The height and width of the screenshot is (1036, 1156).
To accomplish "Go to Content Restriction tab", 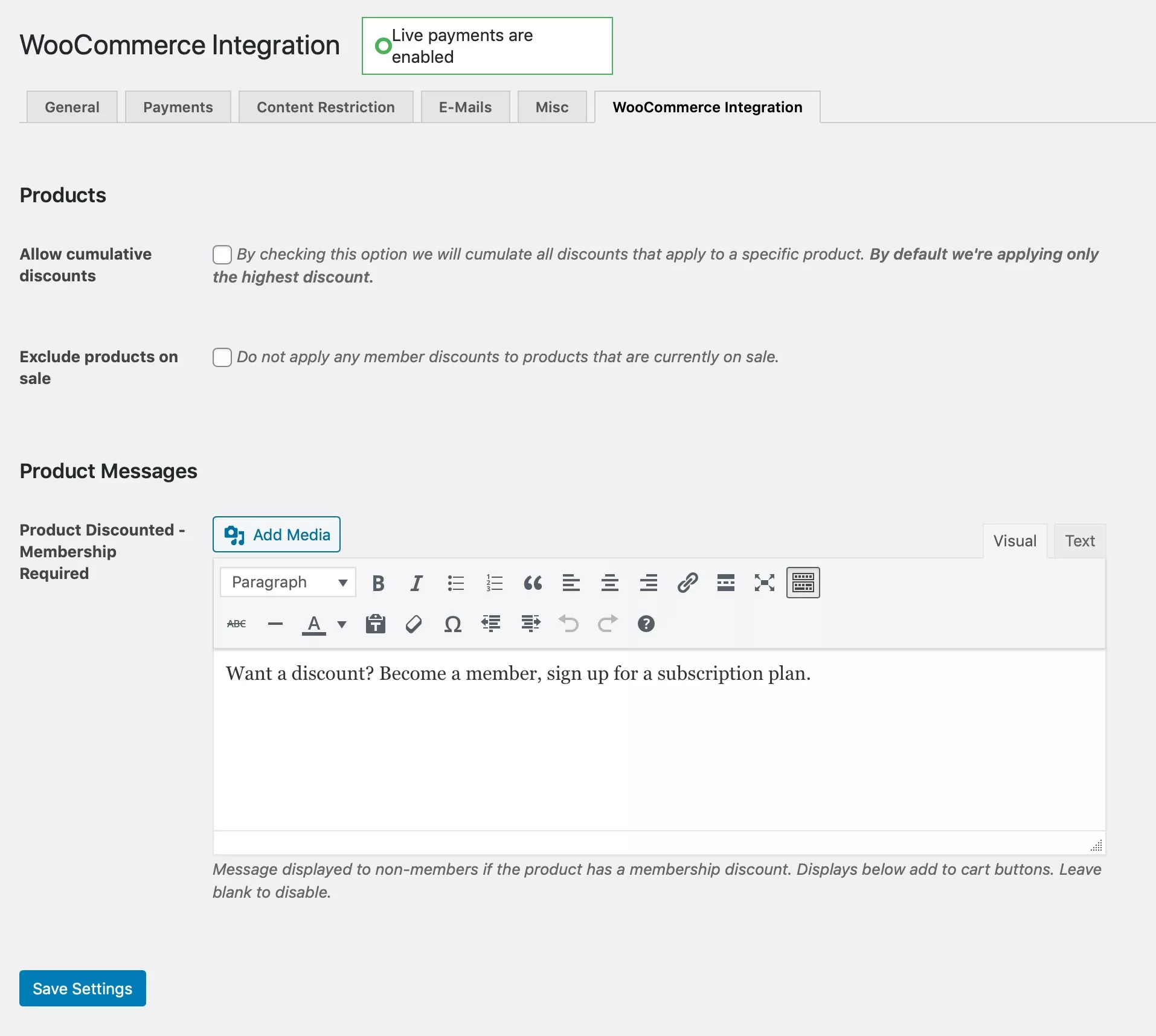I will 326,107.
